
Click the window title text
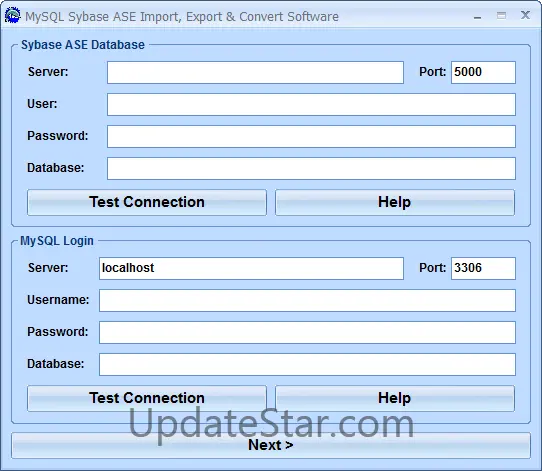pyautogui.click(x=182, y=17)
